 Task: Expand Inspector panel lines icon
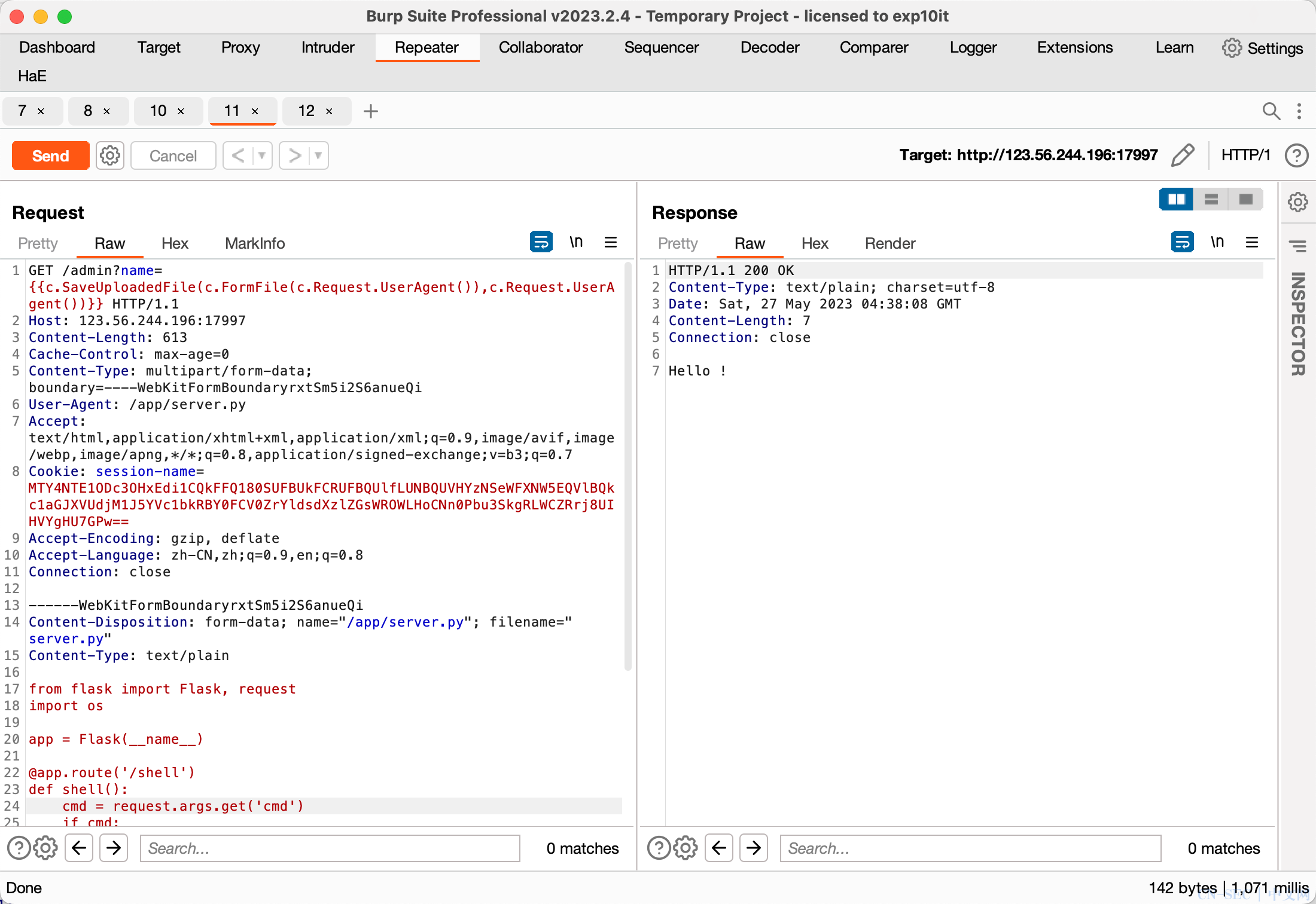1297,246
